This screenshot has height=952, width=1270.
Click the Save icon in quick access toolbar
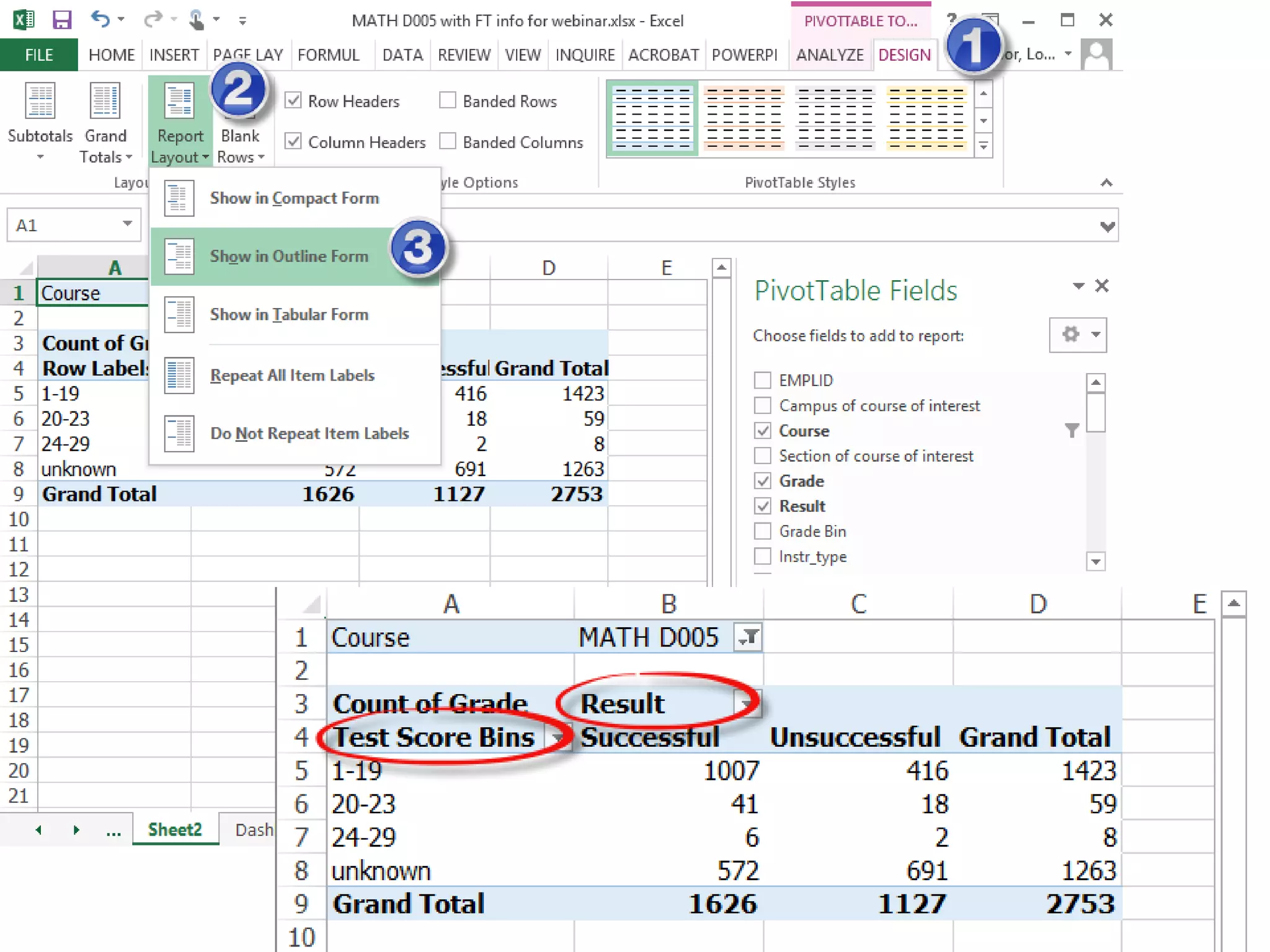(61, 20)
